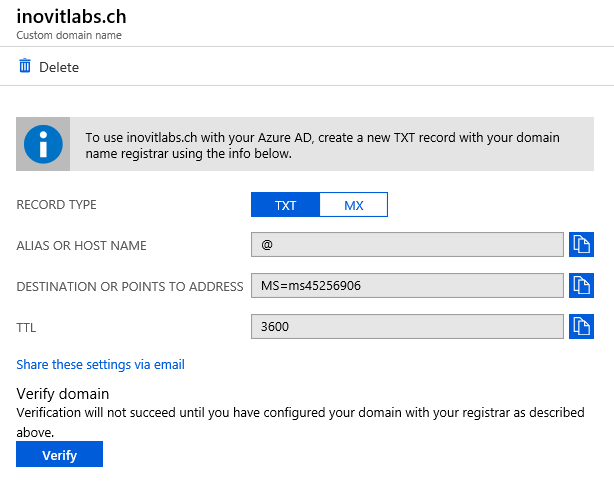614x486 pixels.
Task: Click the RECORD TYPE label
Action: [x=56, y=205]
